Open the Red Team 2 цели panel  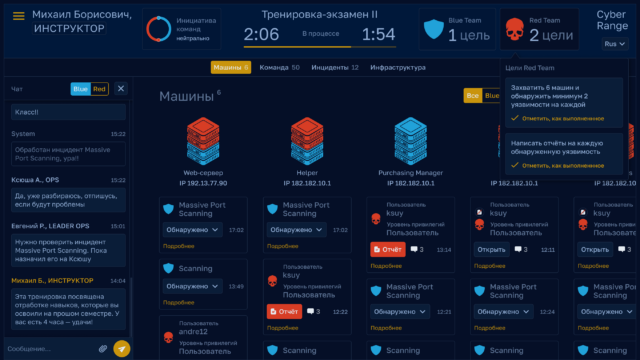click(540, 29)
